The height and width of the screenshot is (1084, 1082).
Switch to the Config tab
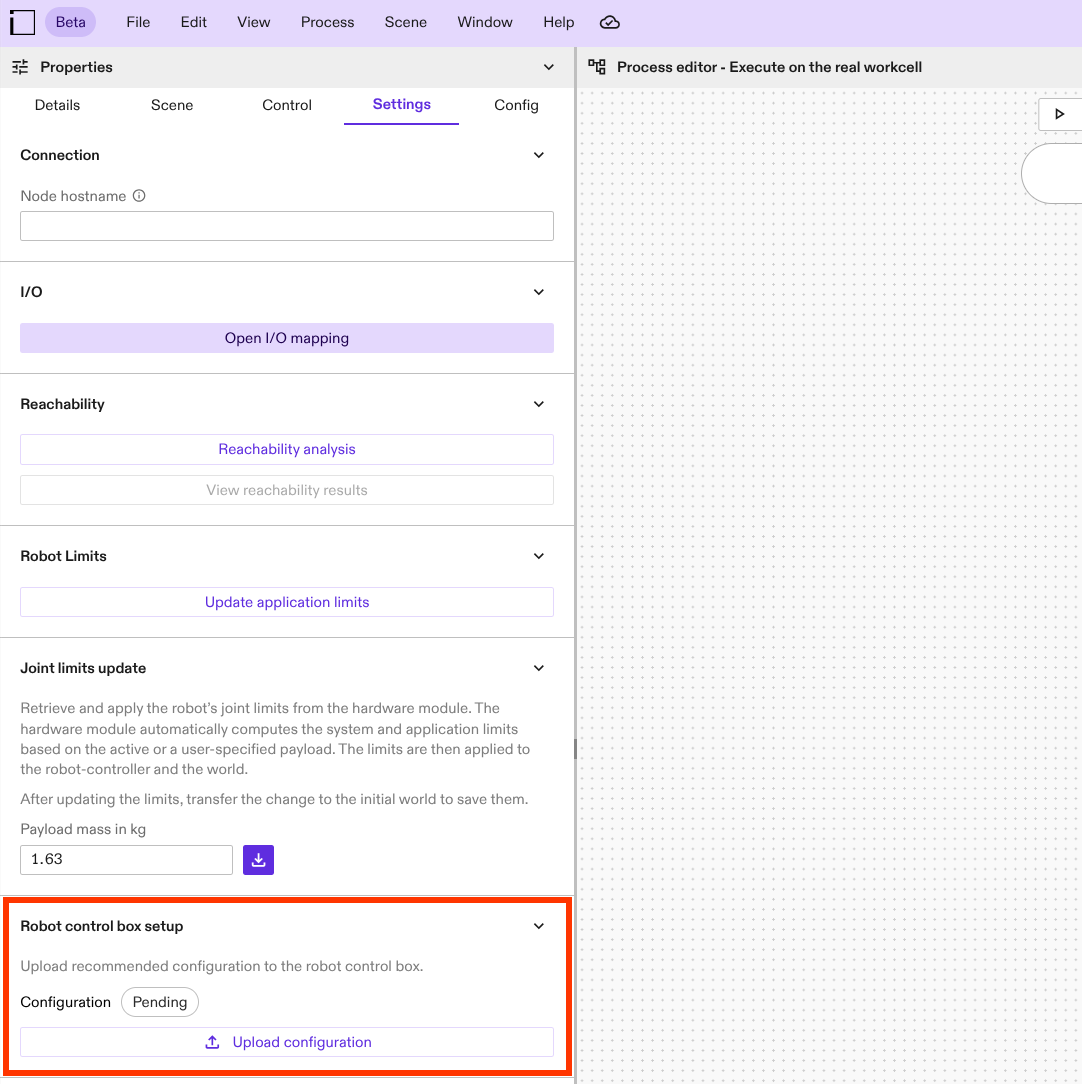coord(516,105)
